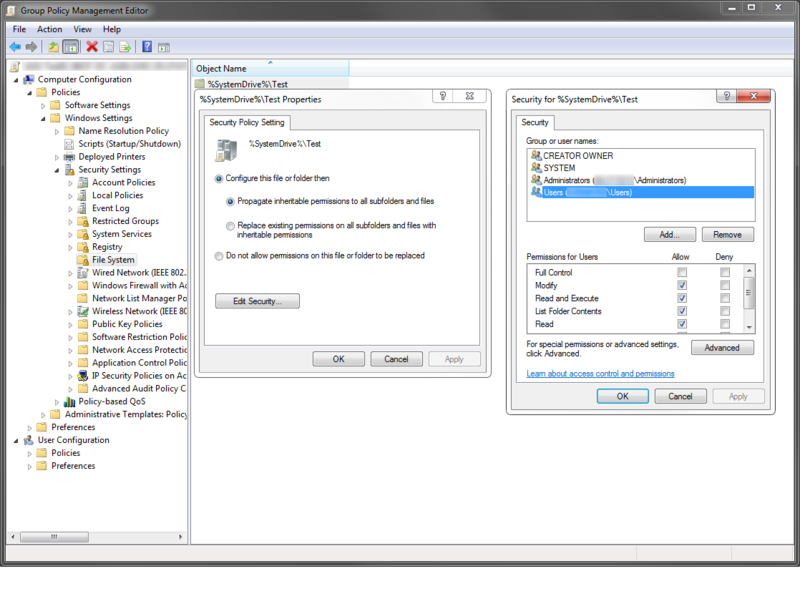Check the Full Control Allow checkbox
Screen dimensions: 800x609
[682, 272]
